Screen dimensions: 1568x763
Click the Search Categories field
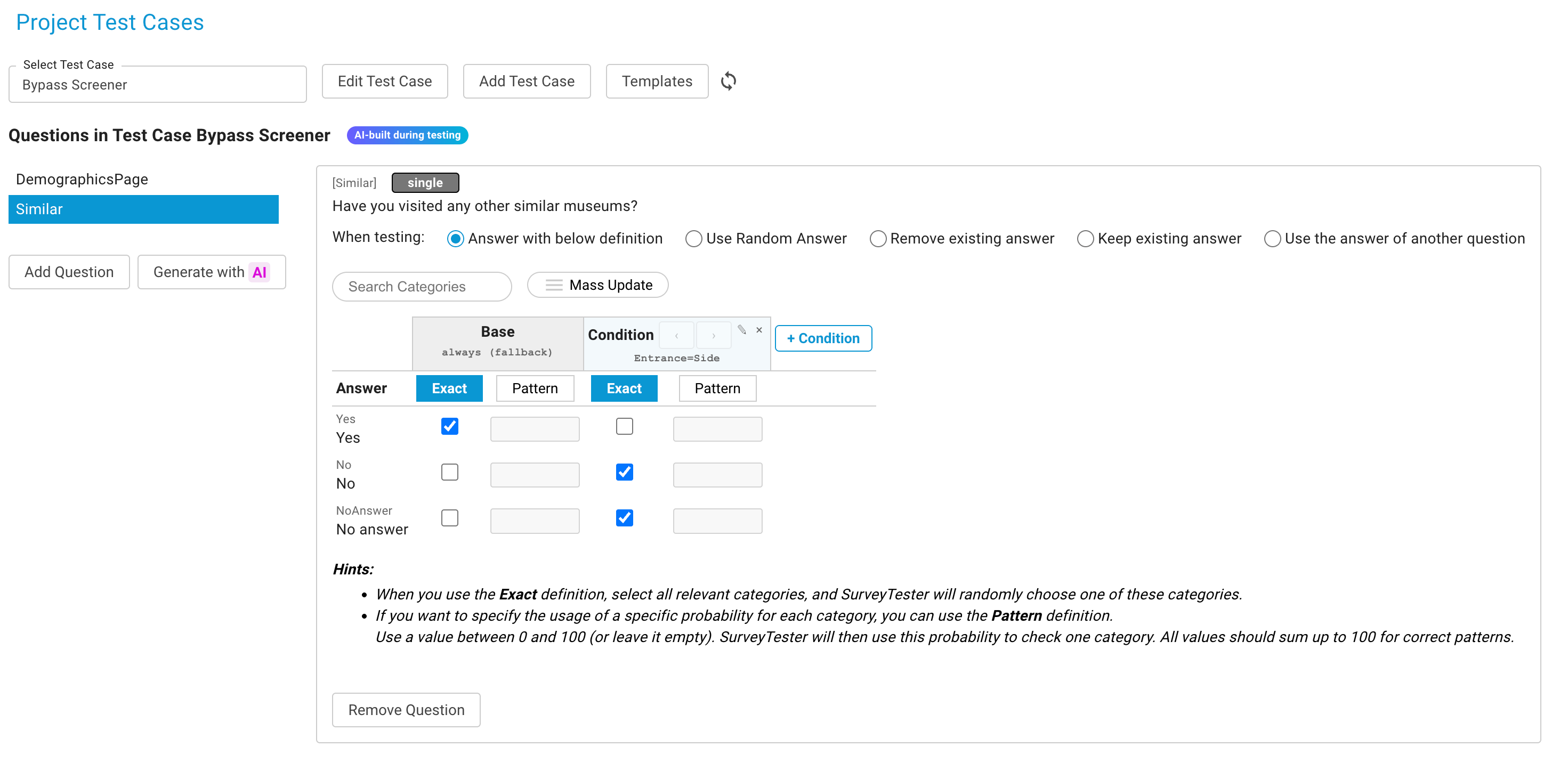pos(422,287)
